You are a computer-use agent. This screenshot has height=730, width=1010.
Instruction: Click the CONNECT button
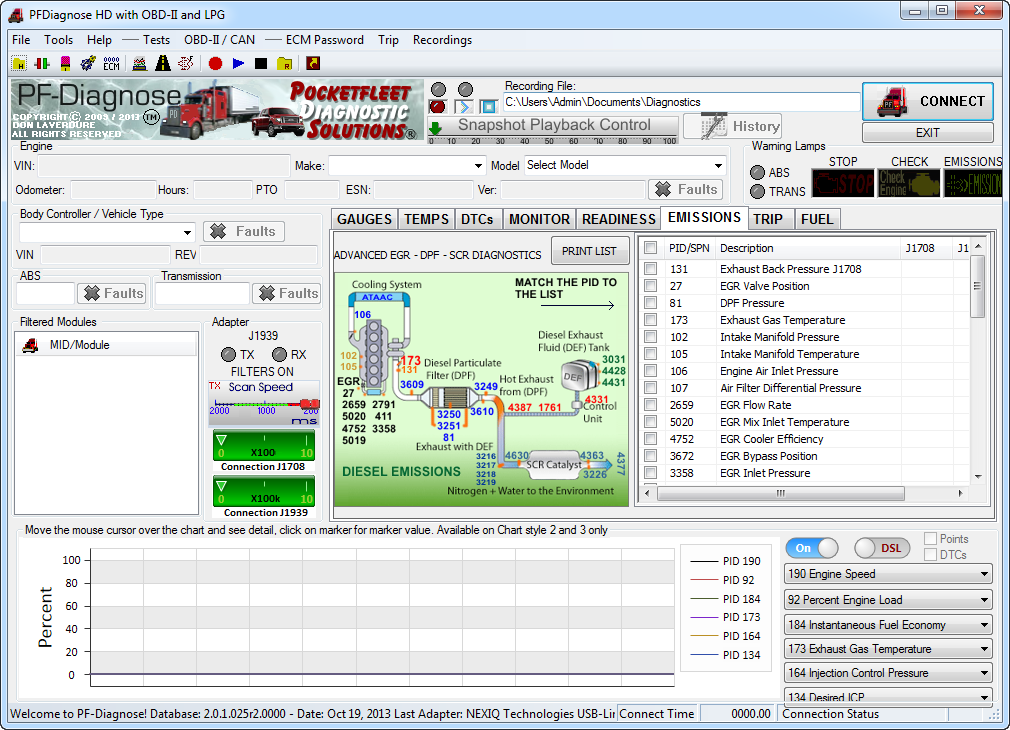pyautogui.click(x=927, y=101)
